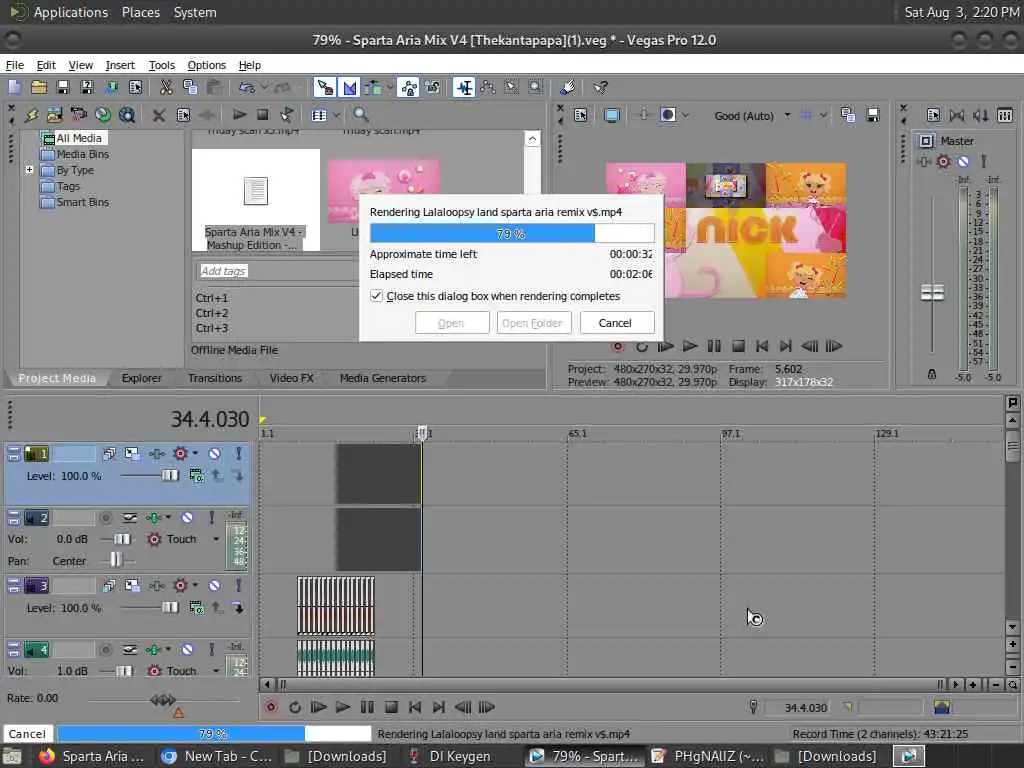1024x768 pixels.
Task: Click the Search magnifier icon in the Project Media toolbar
Action: pyautogui.click(x=361, y=115)
